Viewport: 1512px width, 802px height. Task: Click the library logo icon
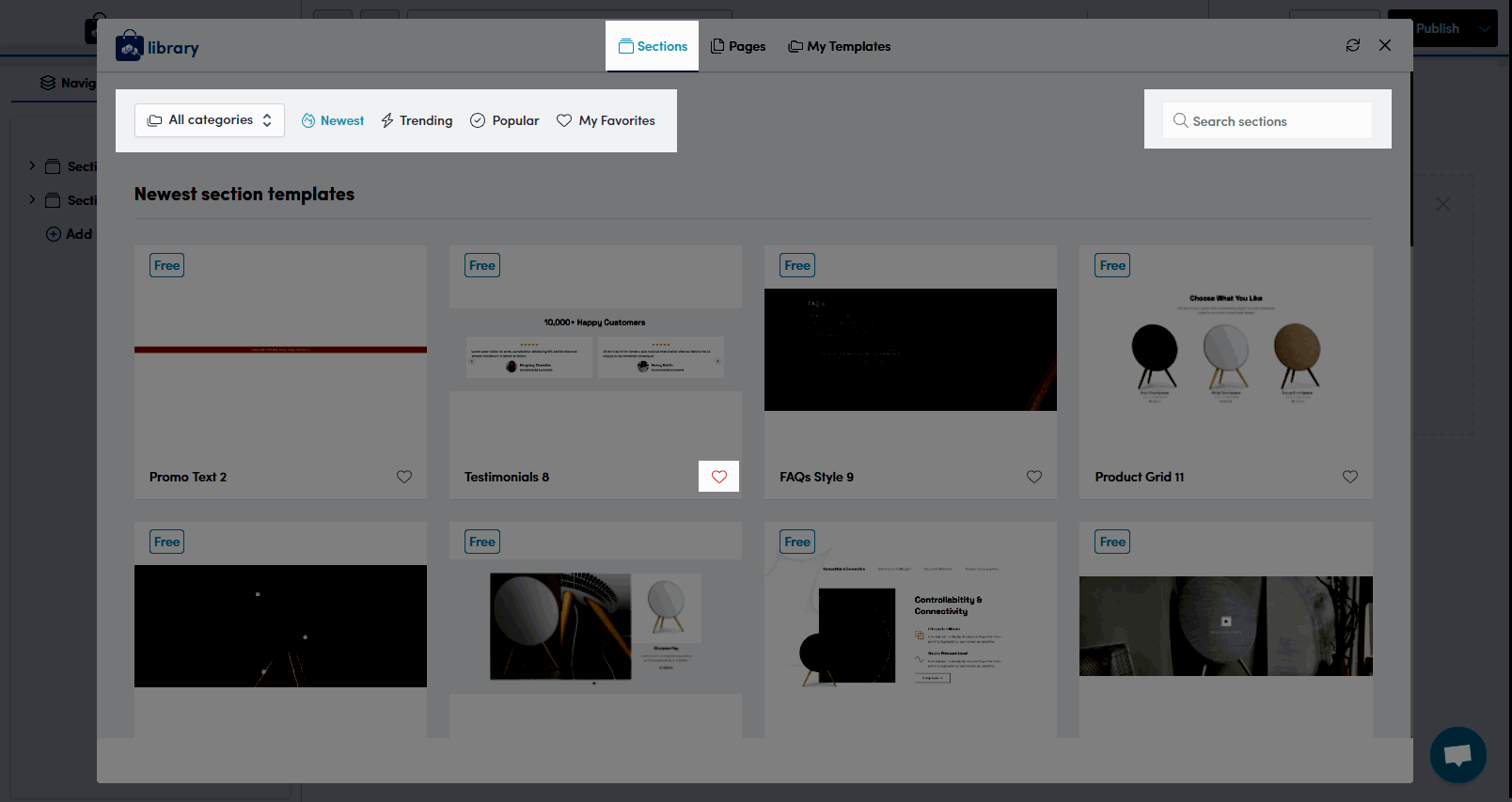(x=130, y=46)
